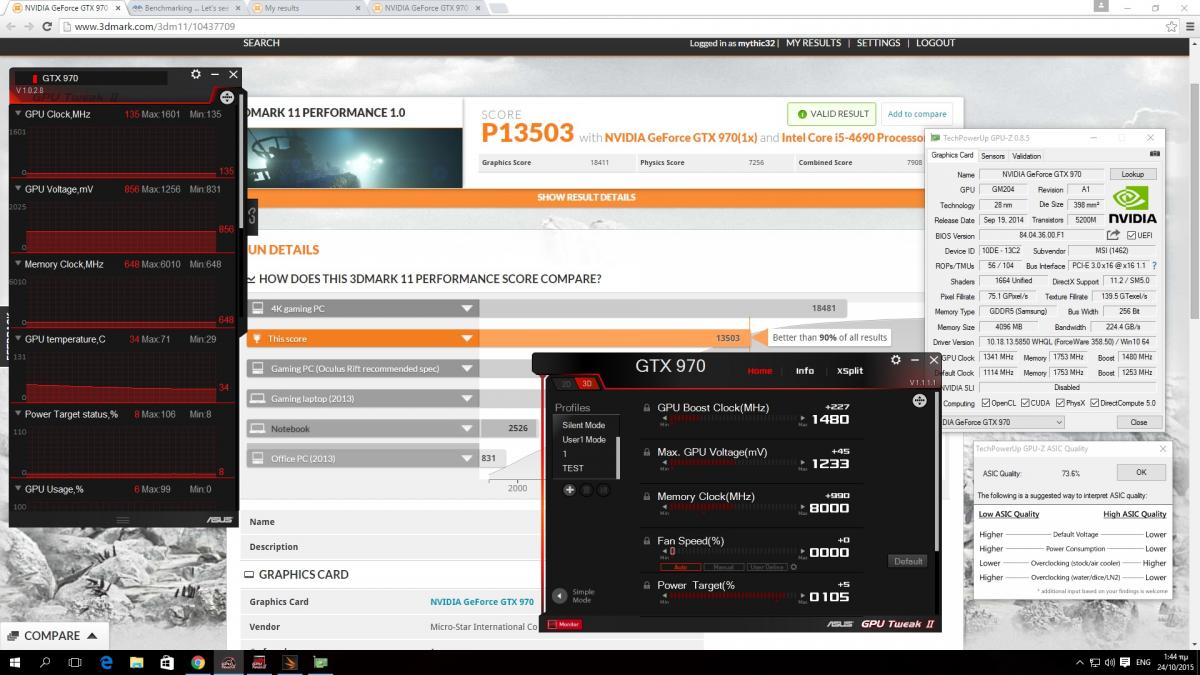Expand 4K gaming PC comparison row
This screenshot has width=1200, height=675.
(466, 308)
